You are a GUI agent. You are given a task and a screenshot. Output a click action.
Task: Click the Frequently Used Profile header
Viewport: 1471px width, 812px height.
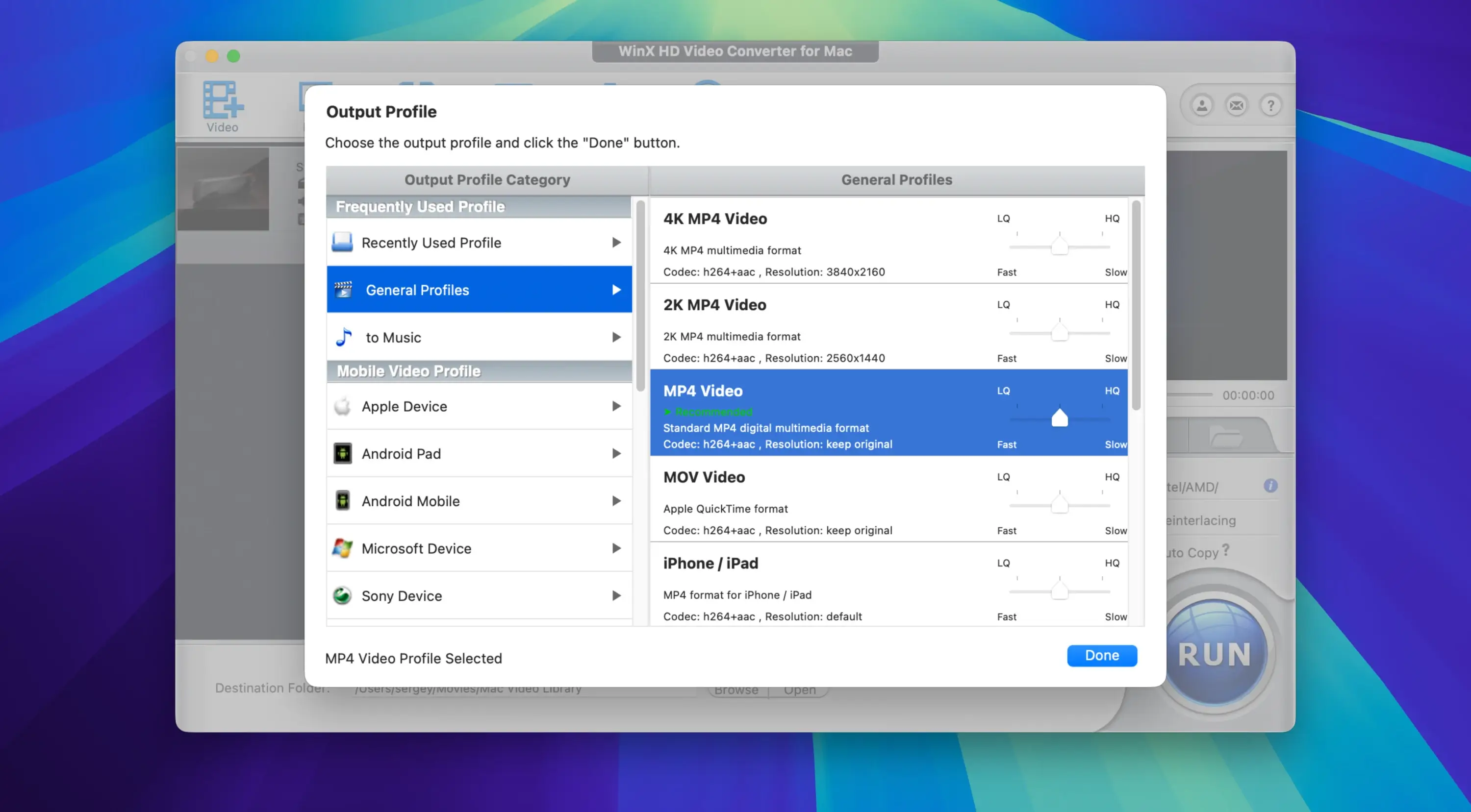coord(479,207)
